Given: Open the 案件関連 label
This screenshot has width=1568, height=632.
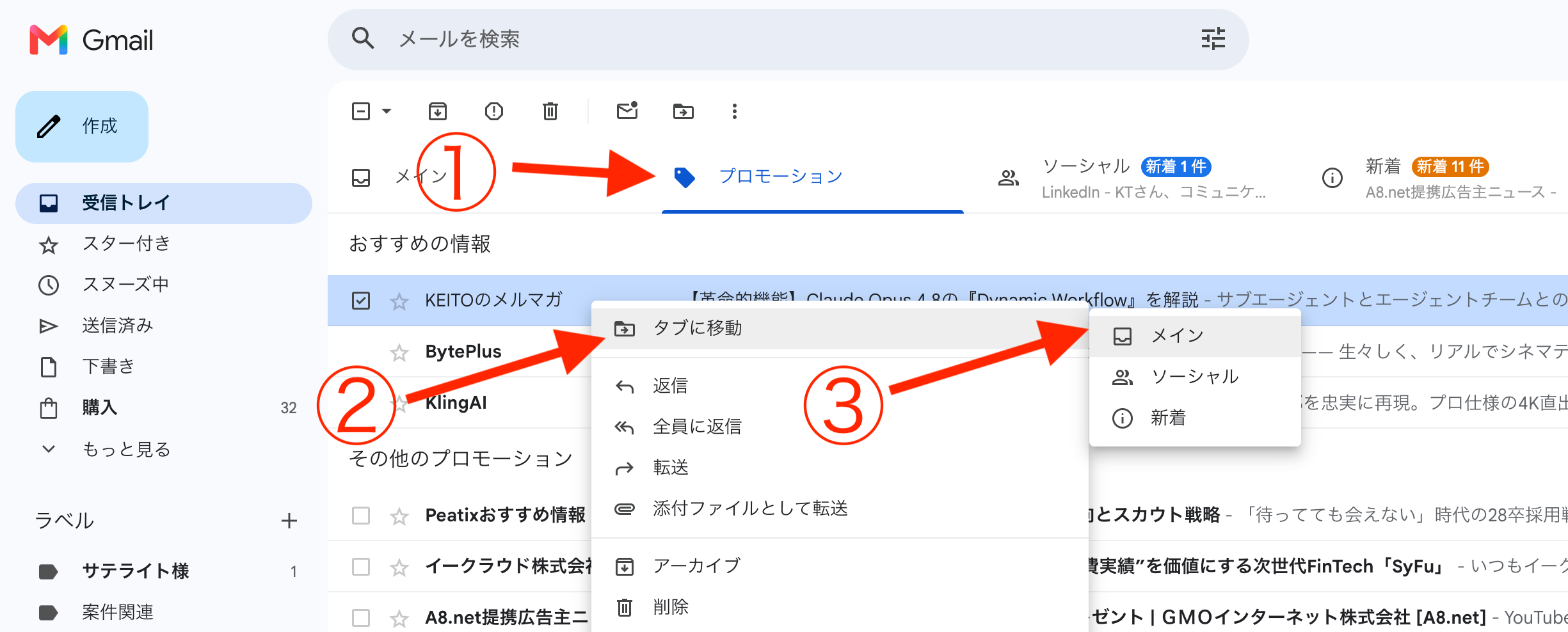Looking at the screenshot, I should (x=164, y=612).
